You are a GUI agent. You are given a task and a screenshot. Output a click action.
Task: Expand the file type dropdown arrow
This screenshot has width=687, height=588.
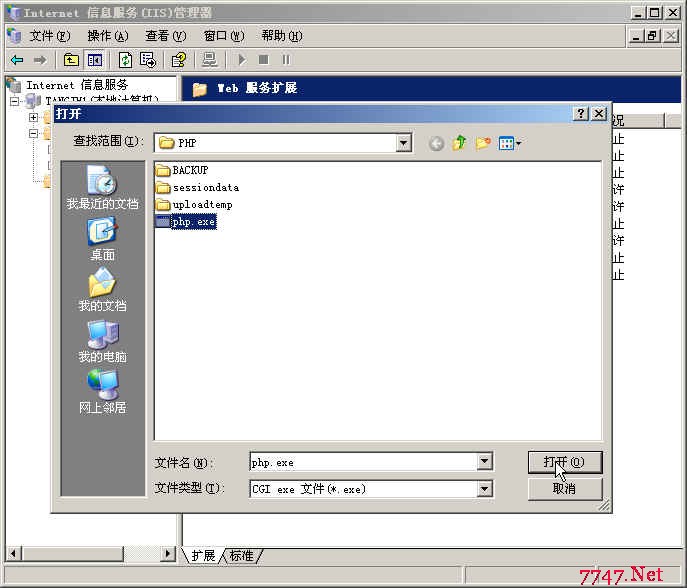(x=484, y=489)
